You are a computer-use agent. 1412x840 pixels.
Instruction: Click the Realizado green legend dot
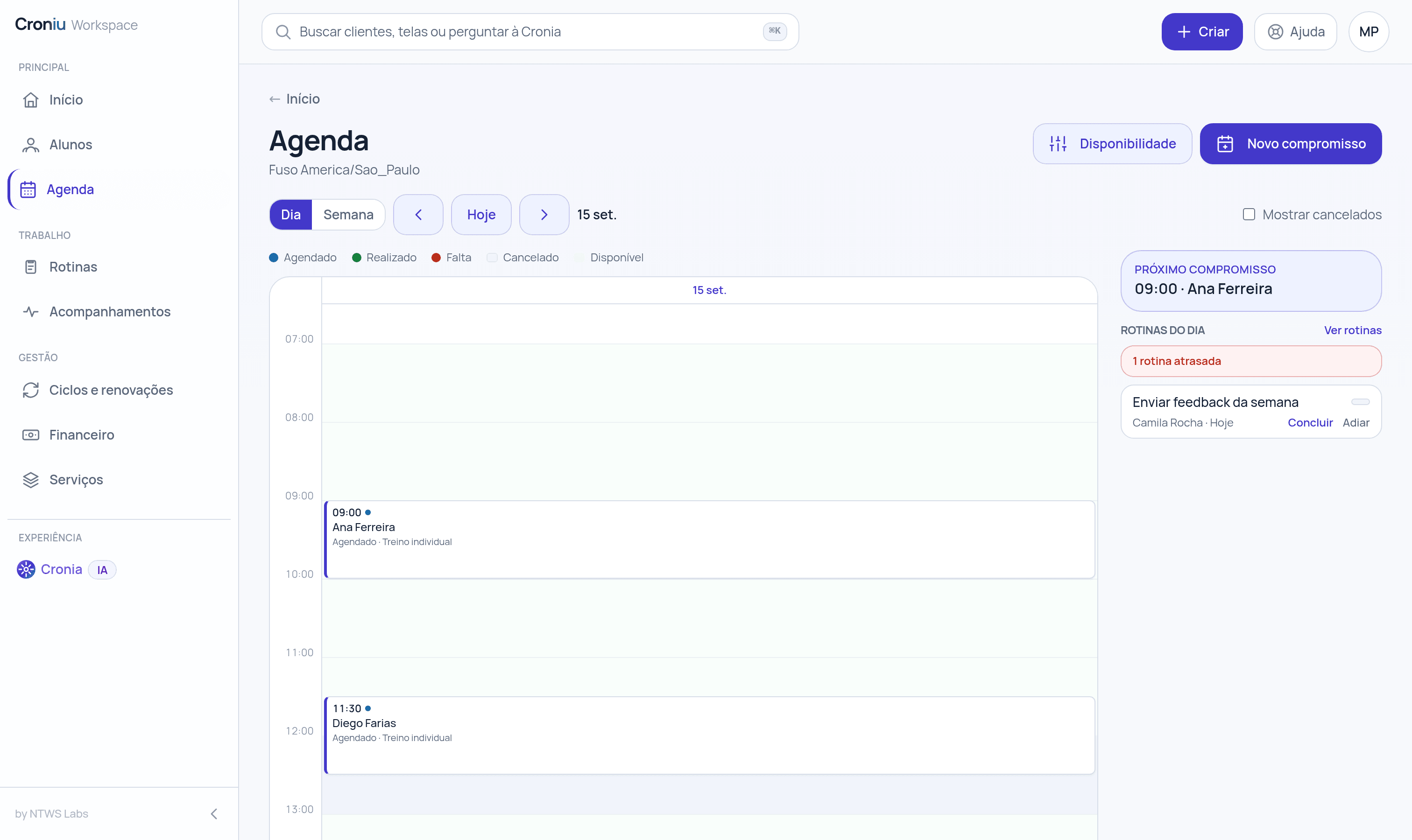coord(356,258)
